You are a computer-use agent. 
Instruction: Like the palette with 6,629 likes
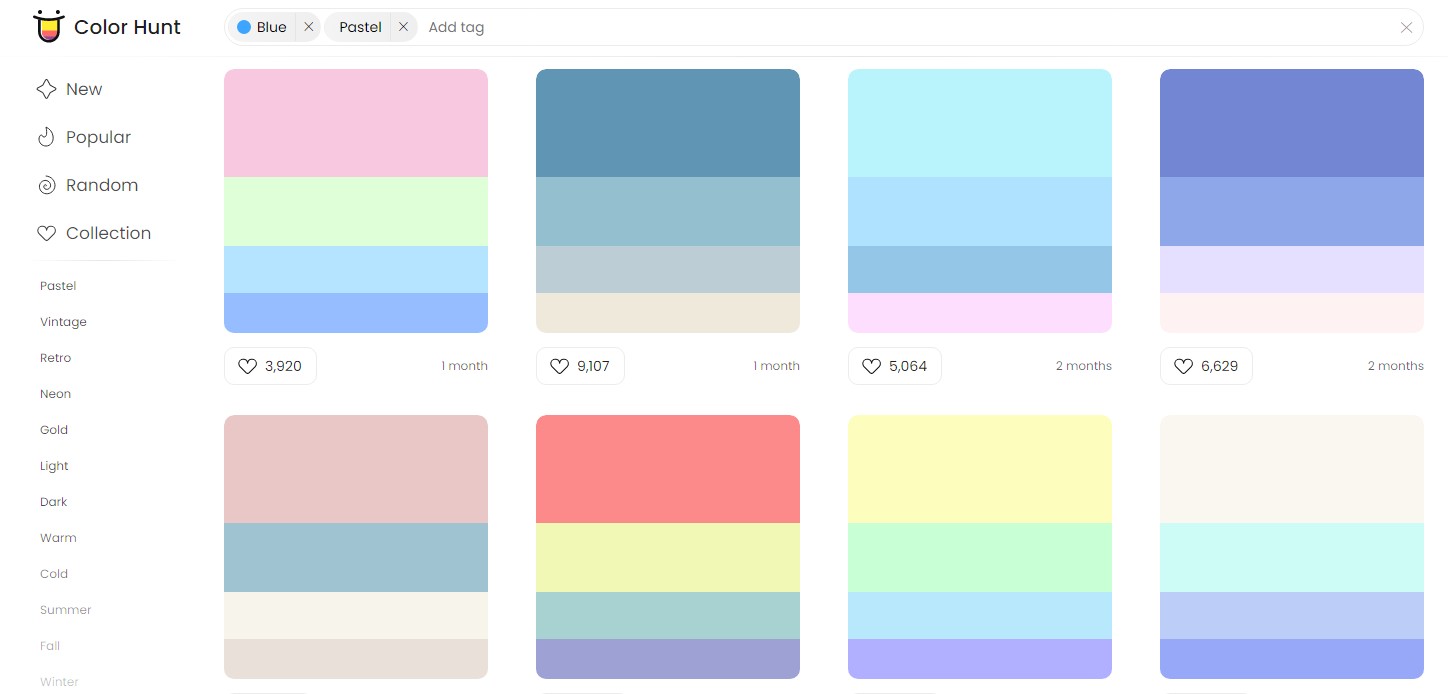coord(1206,366)
